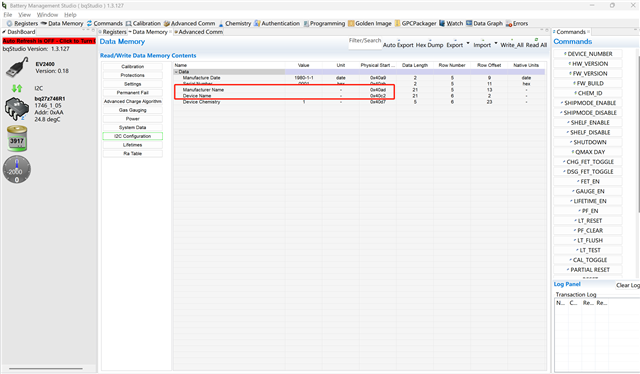Image resolution: width=640 pixels, height=374 pixels.
Task: Select the Data Memory tab
Action: [x=150, y=32]
